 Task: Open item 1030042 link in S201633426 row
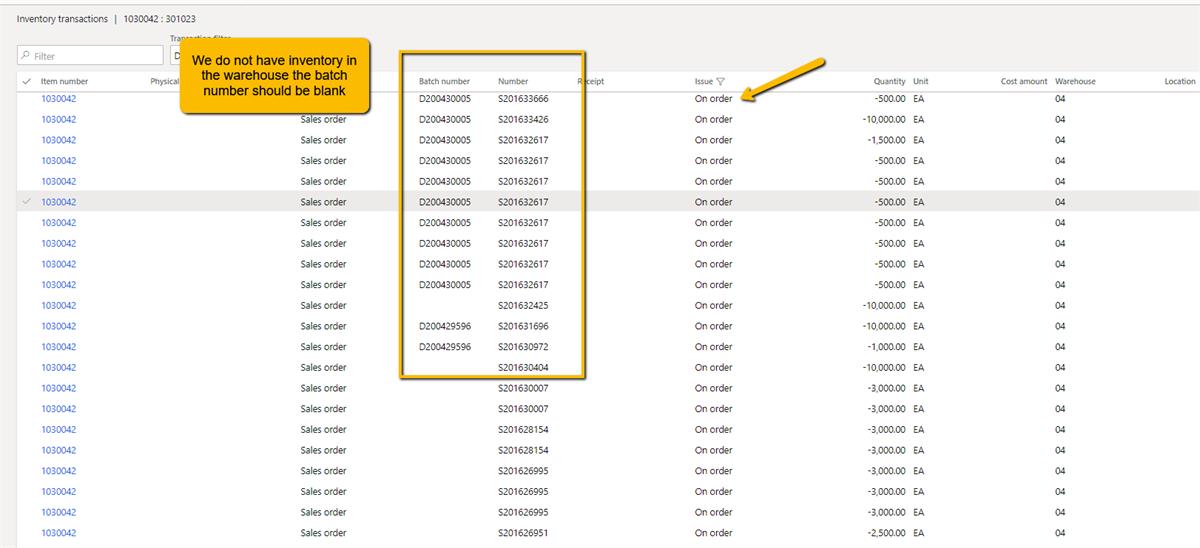pos(58,119)
